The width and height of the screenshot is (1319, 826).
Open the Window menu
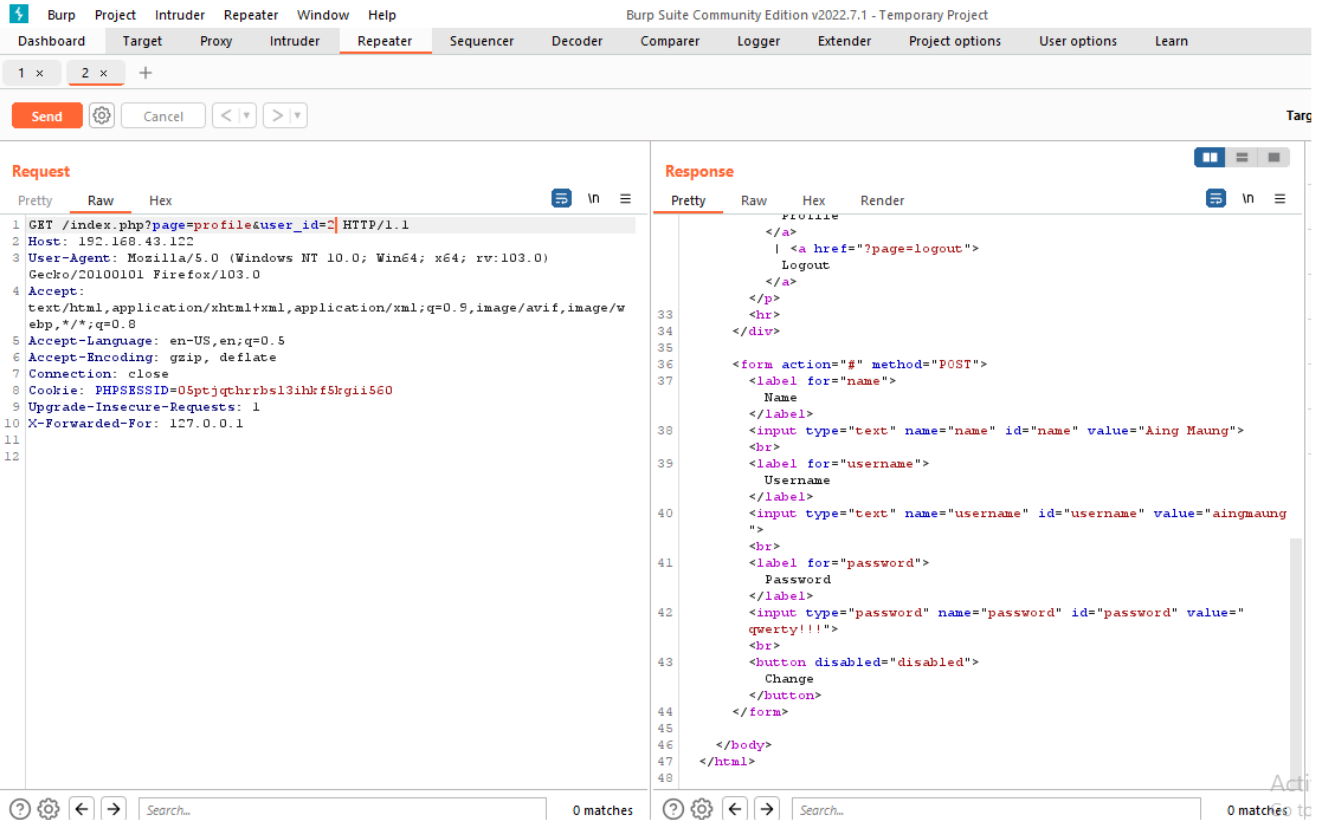coord(323,15)
